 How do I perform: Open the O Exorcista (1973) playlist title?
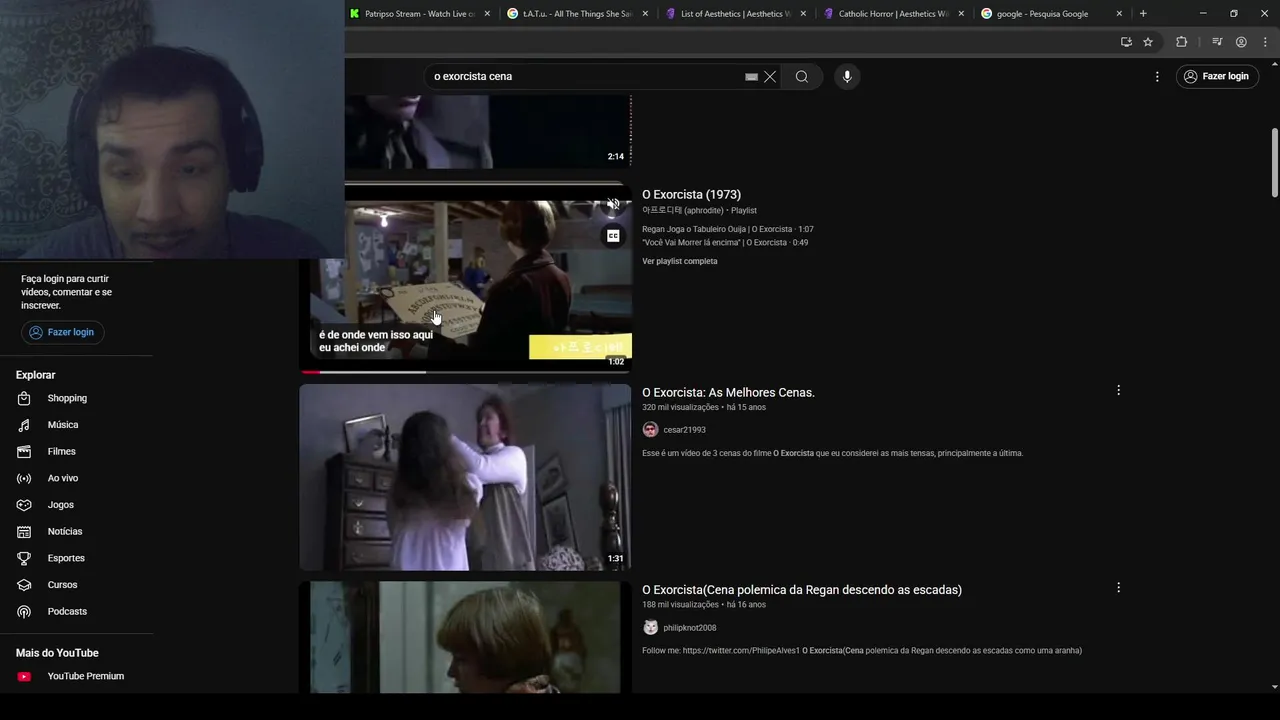point(691,194)
